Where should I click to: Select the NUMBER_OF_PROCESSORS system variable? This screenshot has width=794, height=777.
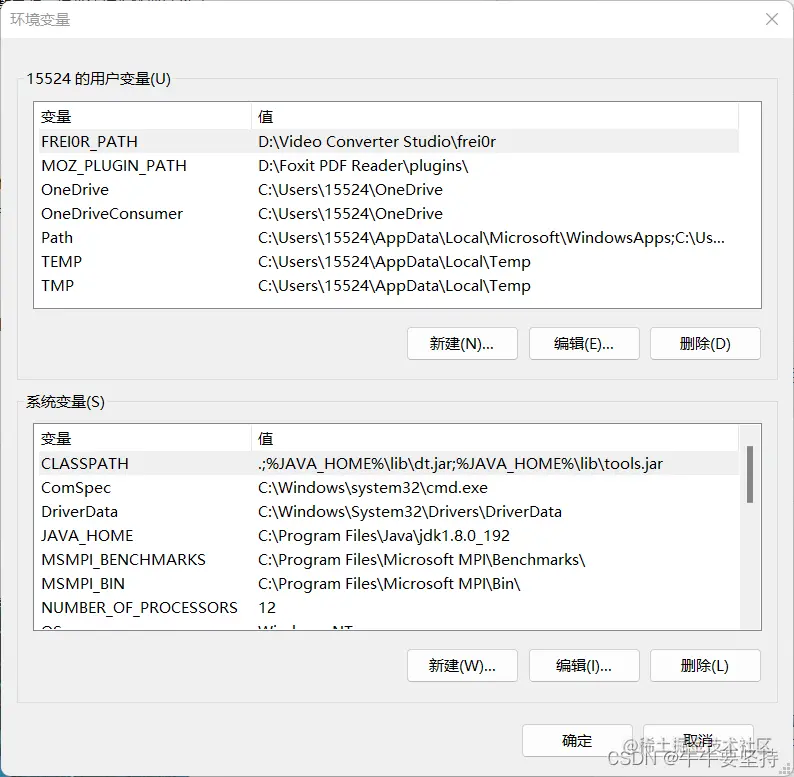click(388, 608)
